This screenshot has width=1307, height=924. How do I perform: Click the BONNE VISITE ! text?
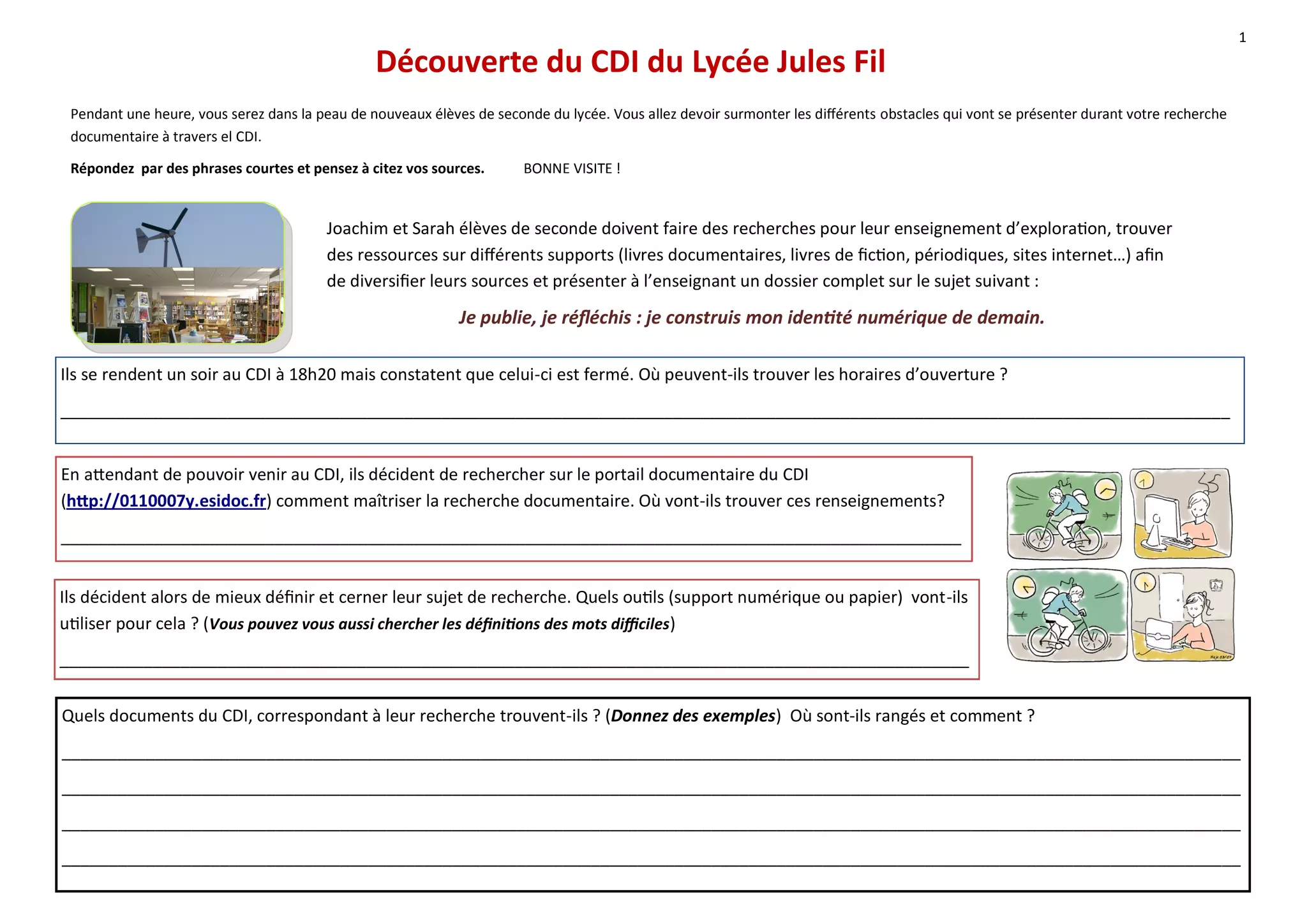pos(572,169)
